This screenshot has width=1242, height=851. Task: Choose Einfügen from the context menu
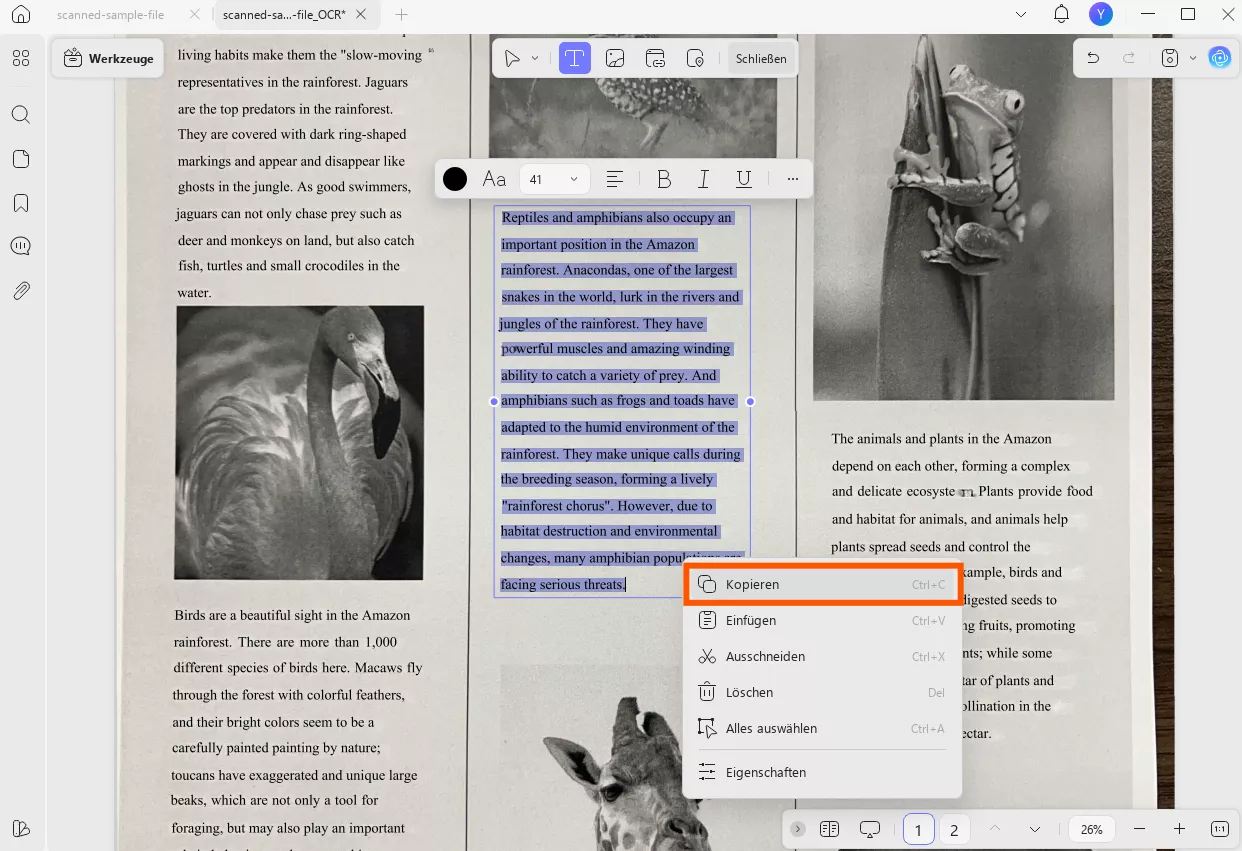[x=822, y=620]
